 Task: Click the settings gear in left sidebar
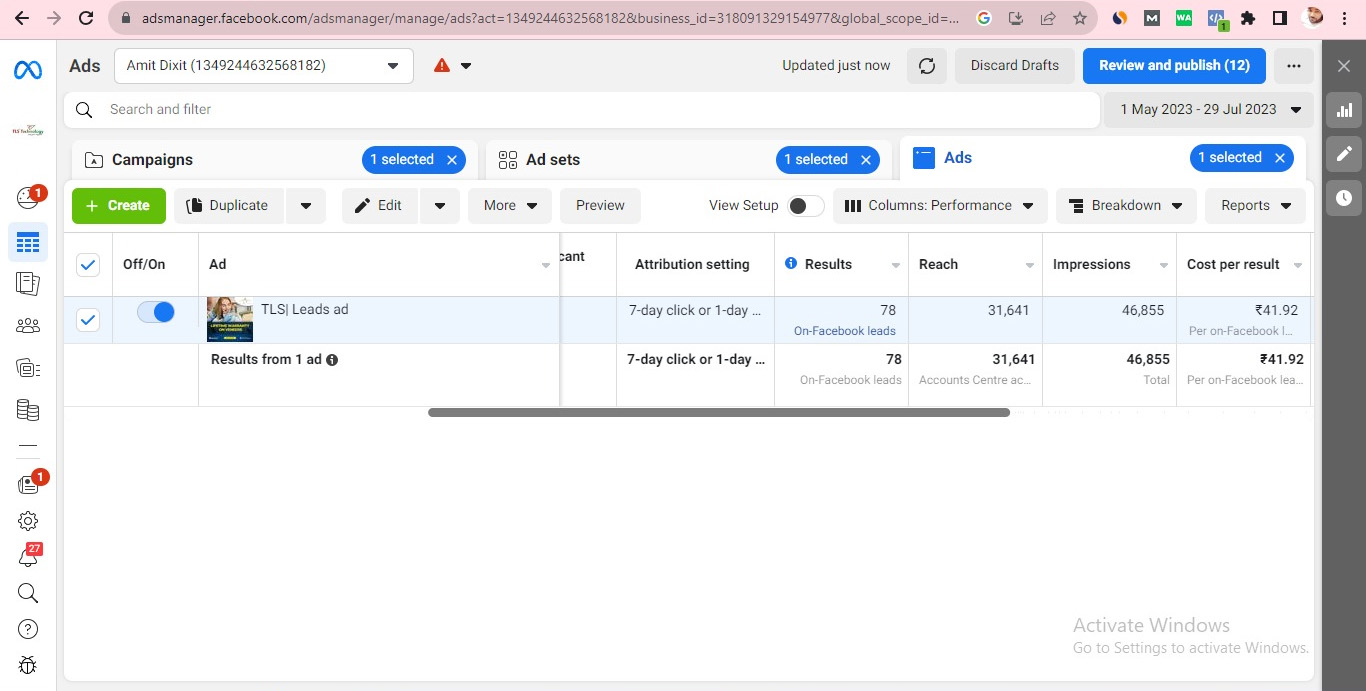point(28,521)
